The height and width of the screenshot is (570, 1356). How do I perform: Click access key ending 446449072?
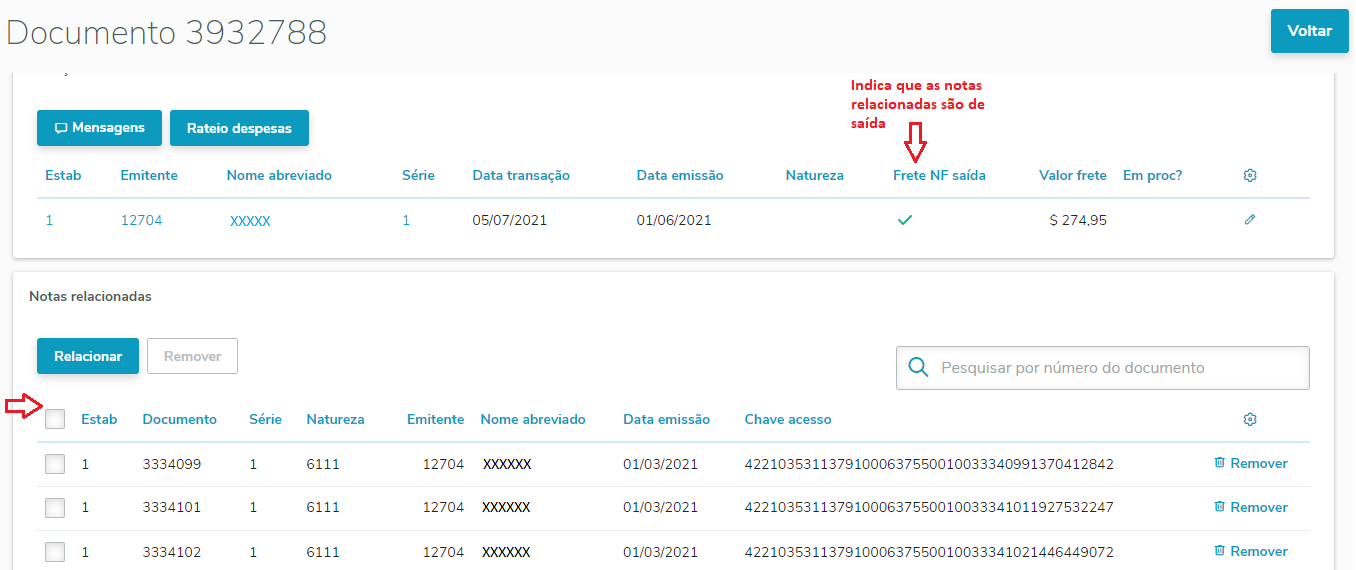[x=929, y=552]
